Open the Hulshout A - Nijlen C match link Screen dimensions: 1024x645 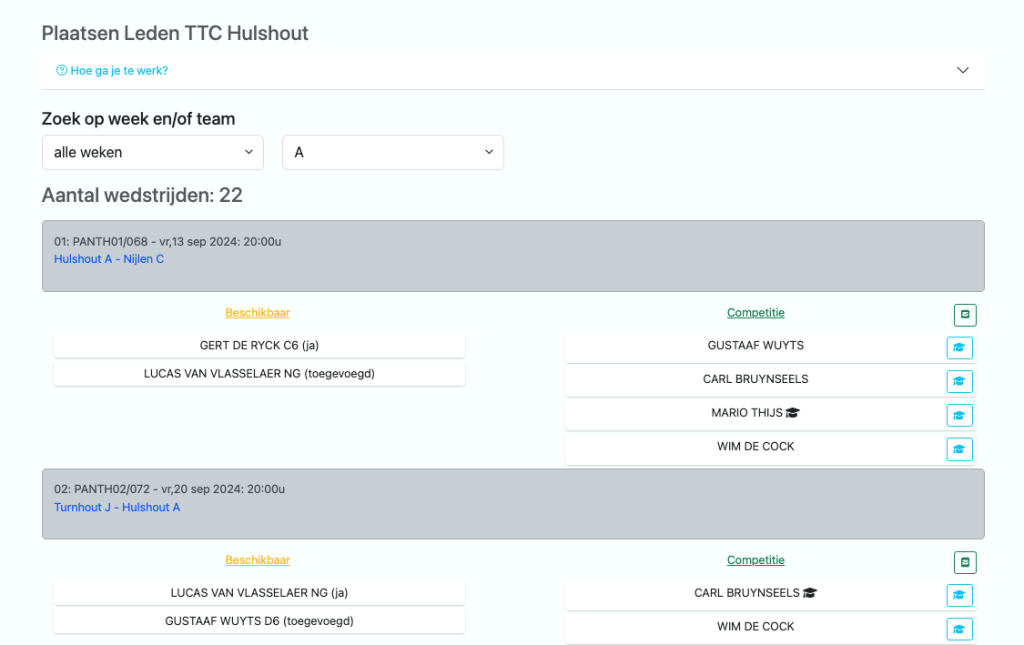pos(109,259)
